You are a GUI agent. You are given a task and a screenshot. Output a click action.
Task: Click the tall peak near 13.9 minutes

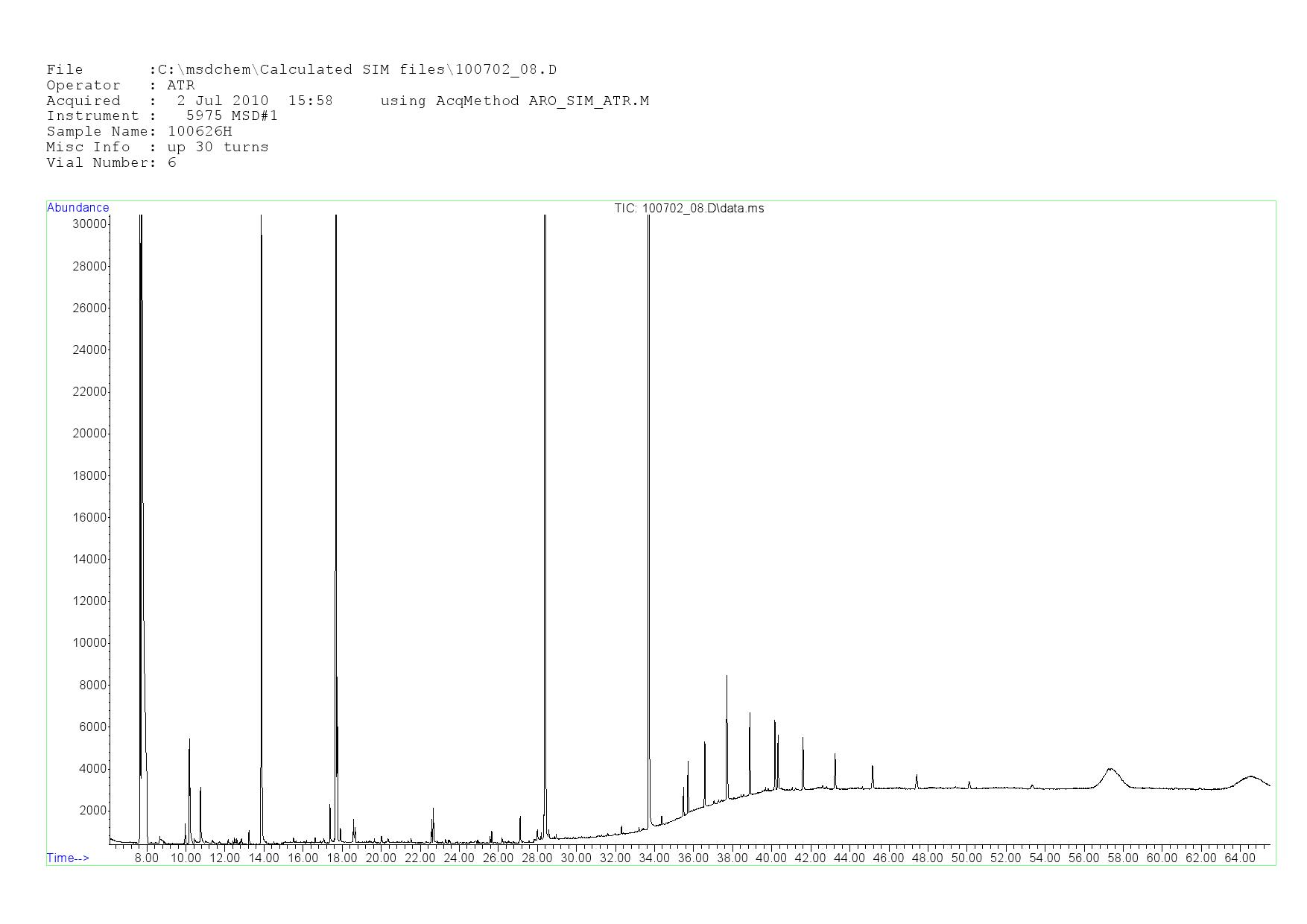262,447
